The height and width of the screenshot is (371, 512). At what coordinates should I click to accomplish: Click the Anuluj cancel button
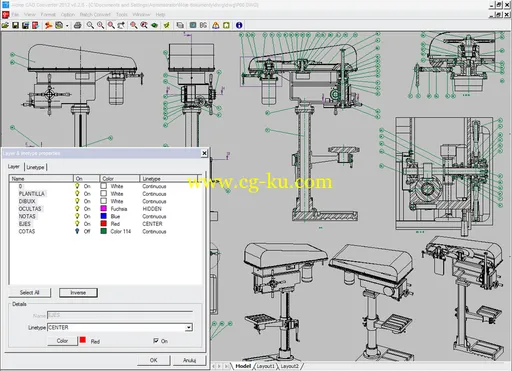click(189, 360)
